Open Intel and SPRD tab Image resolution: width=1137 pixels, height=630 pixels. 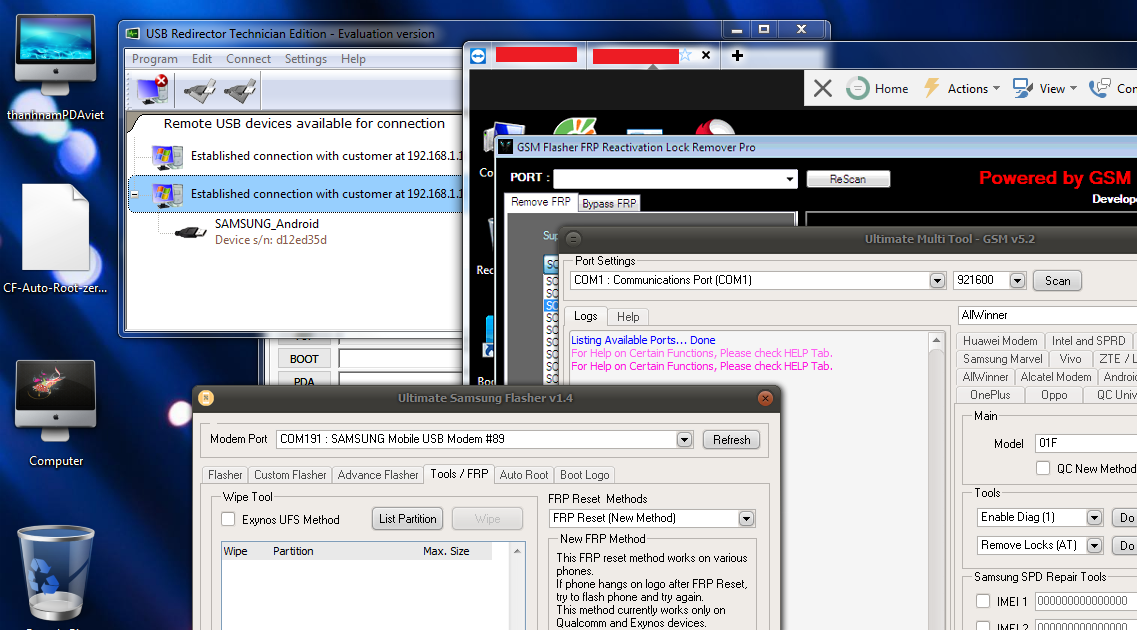click(1088, 341)
